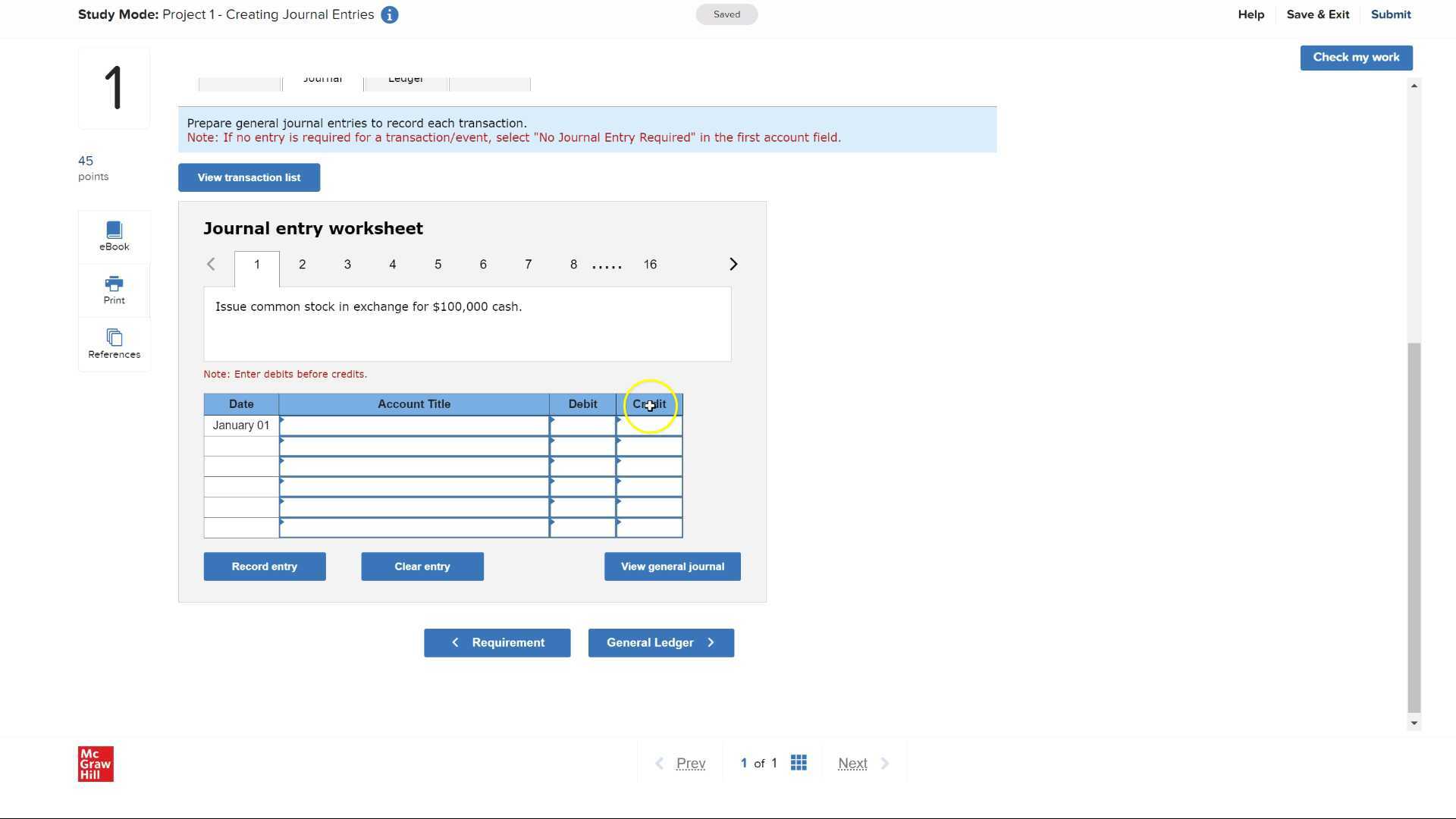Screen dimensions: 1456x819
Task: Click the McGraw Hill logo
Action: pos(96,764)
